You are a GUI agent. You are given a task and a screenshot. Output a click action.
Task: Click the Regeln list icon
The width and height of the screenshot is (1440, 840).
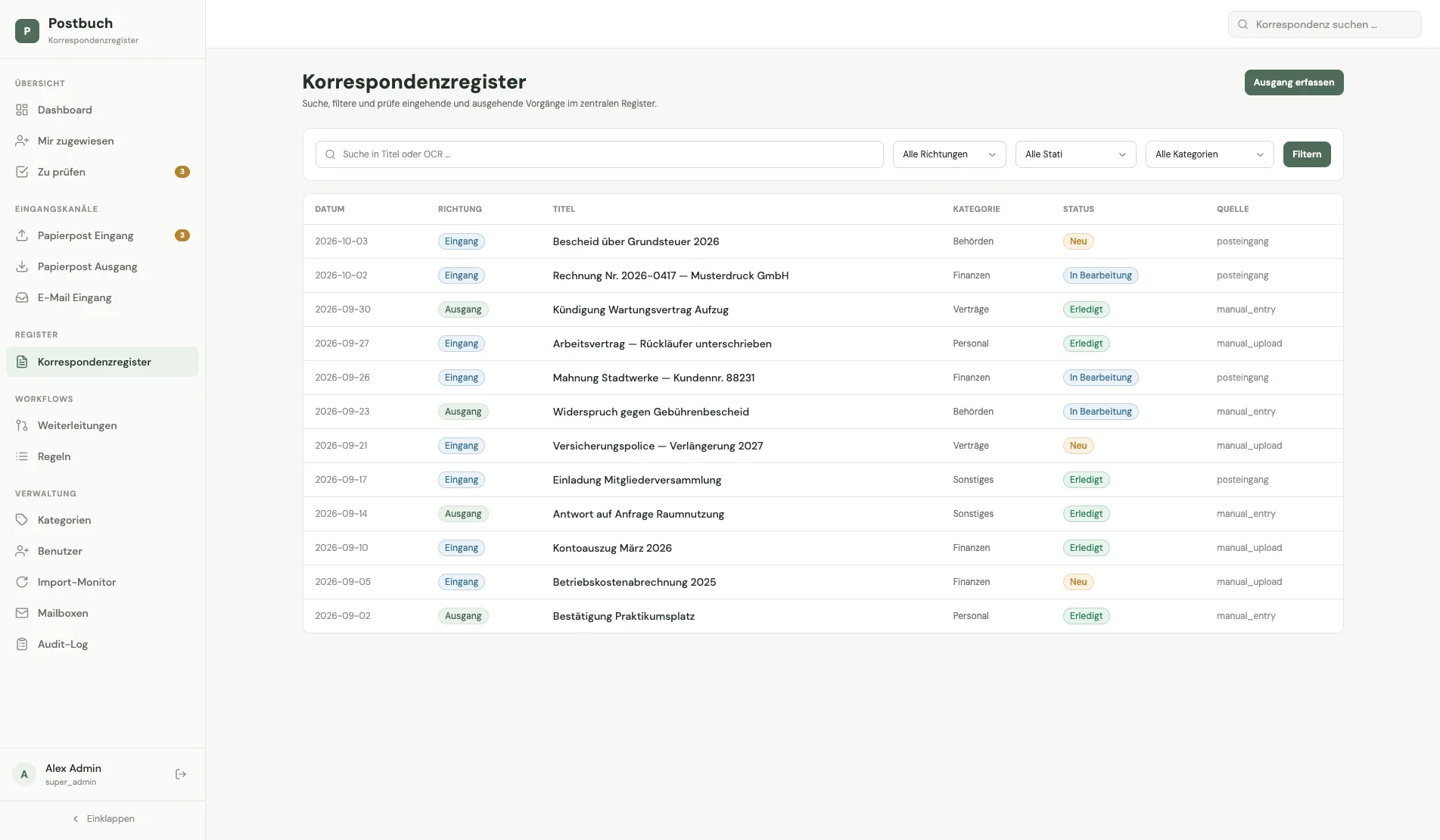click(22, 456)
